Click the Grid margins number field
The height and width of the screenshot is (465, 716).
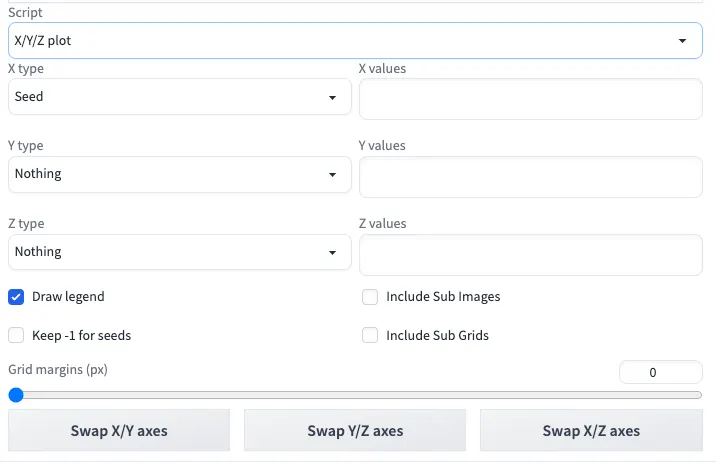click(660, 372)
